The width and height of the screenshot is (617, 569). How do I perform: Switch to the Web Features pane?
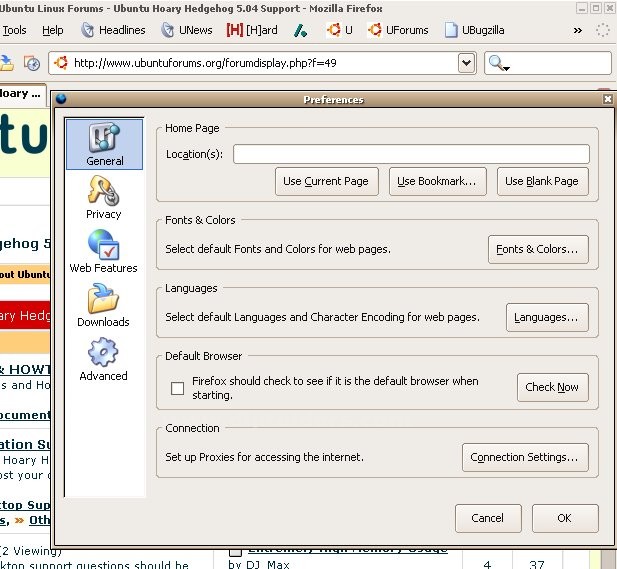103,251
